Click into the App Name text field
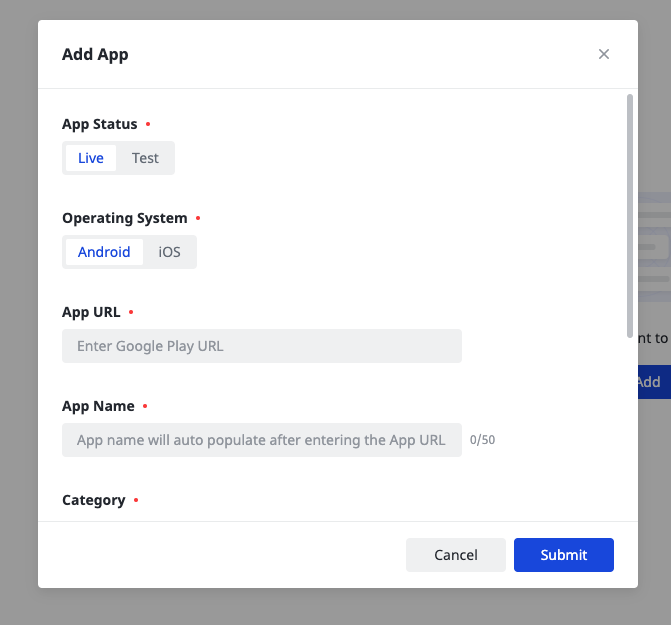 click(x=262, y=440)
